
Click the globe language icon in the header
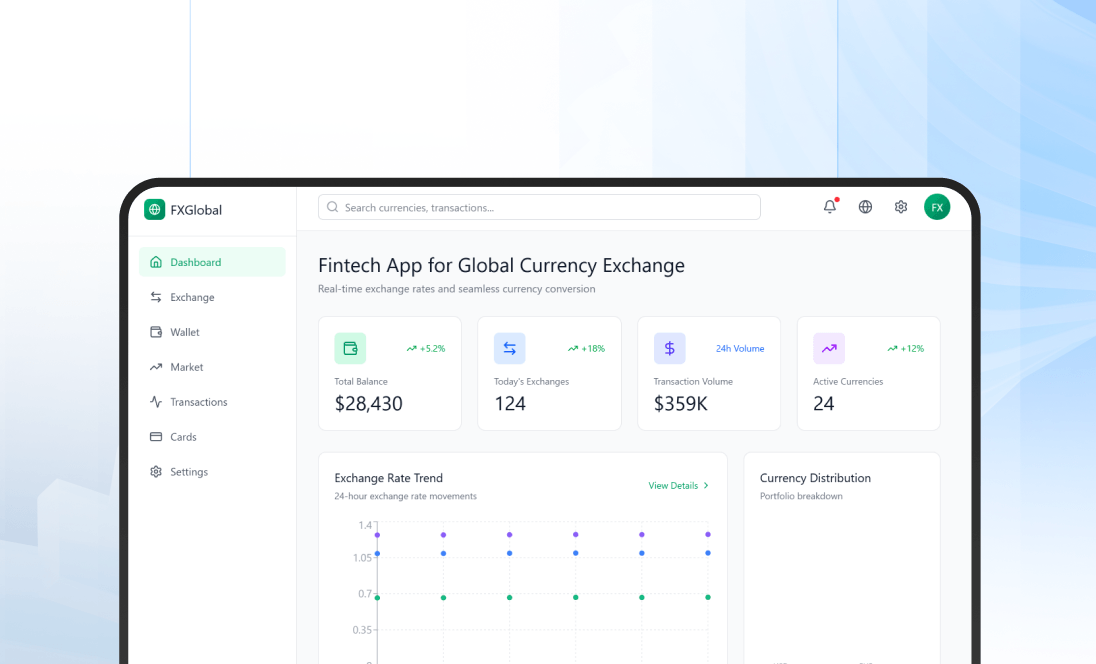coord(864,207)
